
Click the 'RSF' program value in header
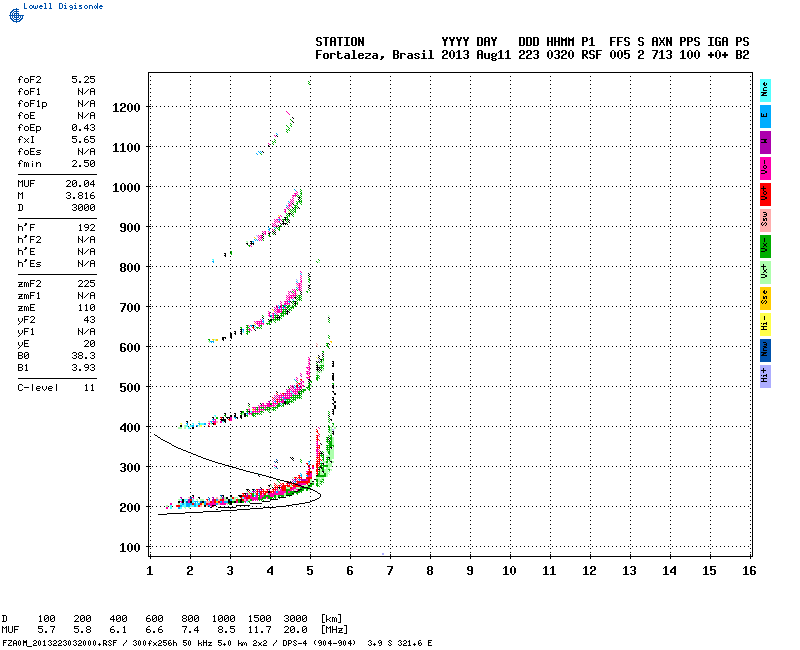pos(591,55)
